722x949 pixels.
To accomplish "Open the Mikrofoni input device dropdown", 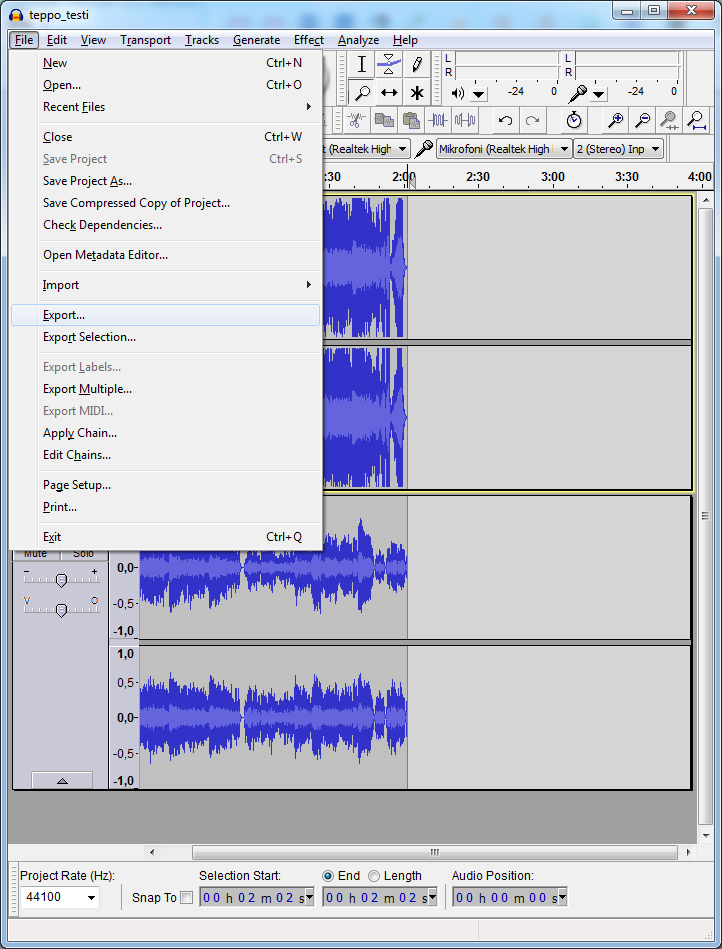I will pos(564,149).
